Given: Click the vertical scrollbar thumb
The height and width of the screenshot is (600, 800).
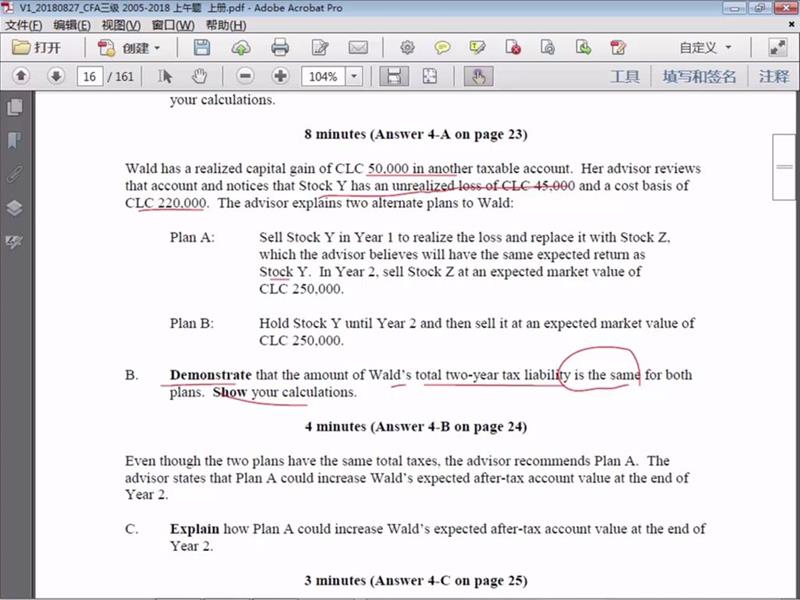Looking at the screenshot, I should 785,167.
